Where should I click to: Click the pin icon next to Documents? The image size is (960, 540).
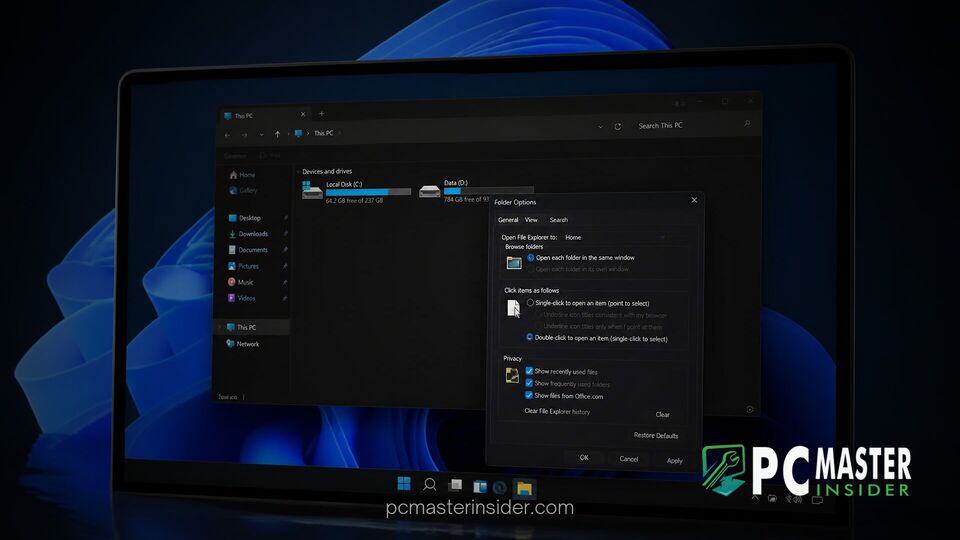coord(285,250)
